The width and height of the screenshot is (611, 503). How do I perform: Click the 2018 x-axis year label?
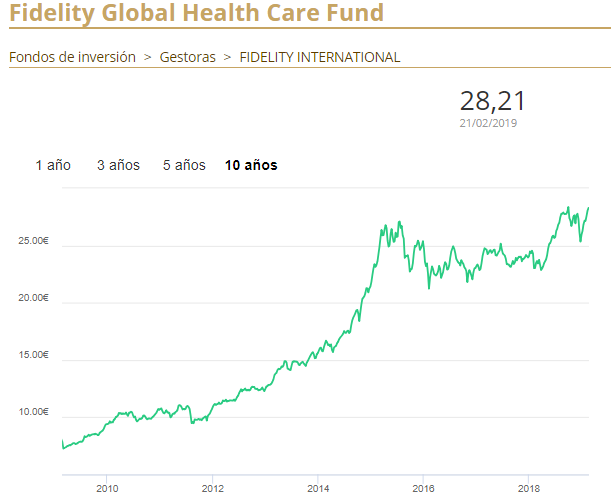528,489
